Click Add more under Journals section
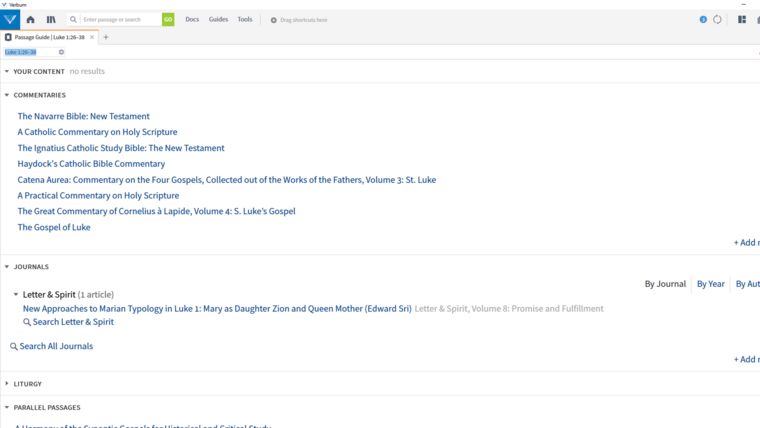Viewport: 760px width, 428px height. coord(746,359)
